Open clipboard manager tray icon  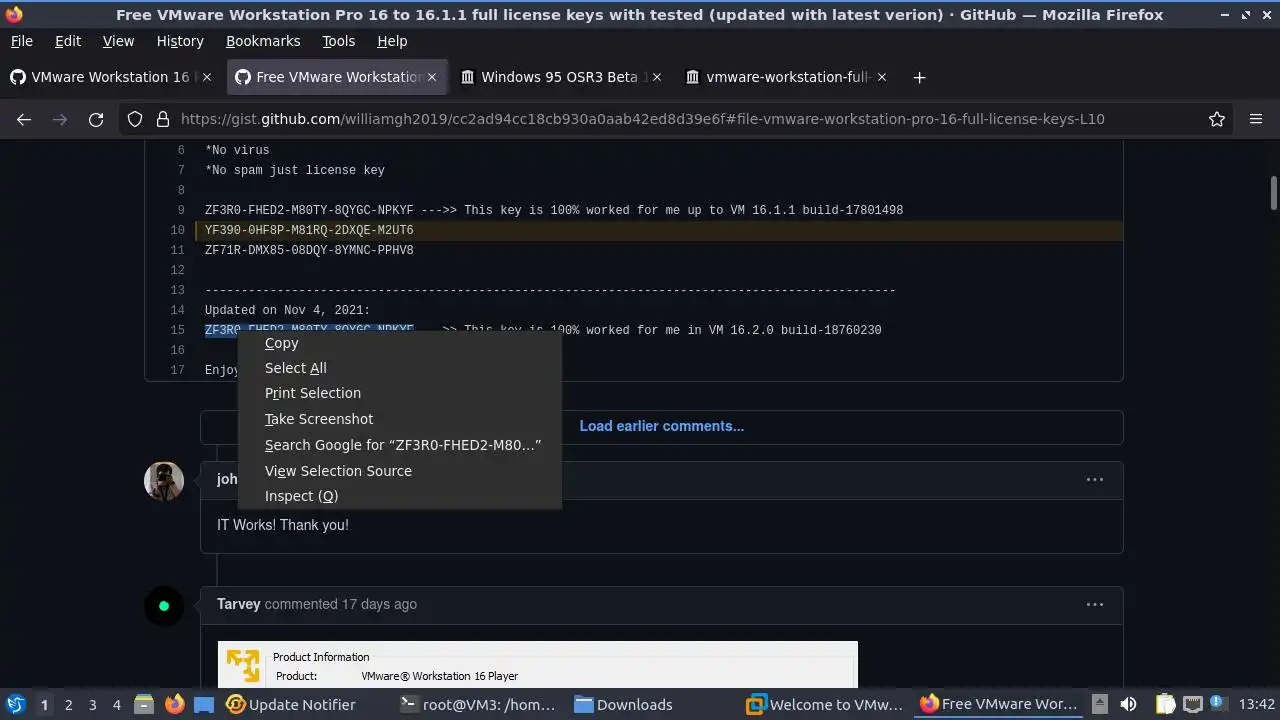[1165, 704]
